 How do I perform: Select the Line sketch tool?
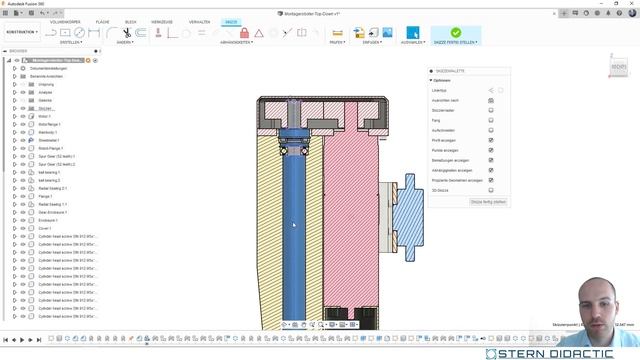point(51,33)
